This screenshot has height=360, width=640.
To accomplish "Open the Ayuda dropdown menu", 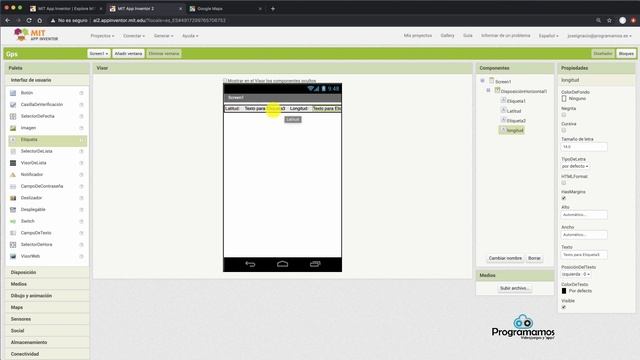I will (190, 36).
